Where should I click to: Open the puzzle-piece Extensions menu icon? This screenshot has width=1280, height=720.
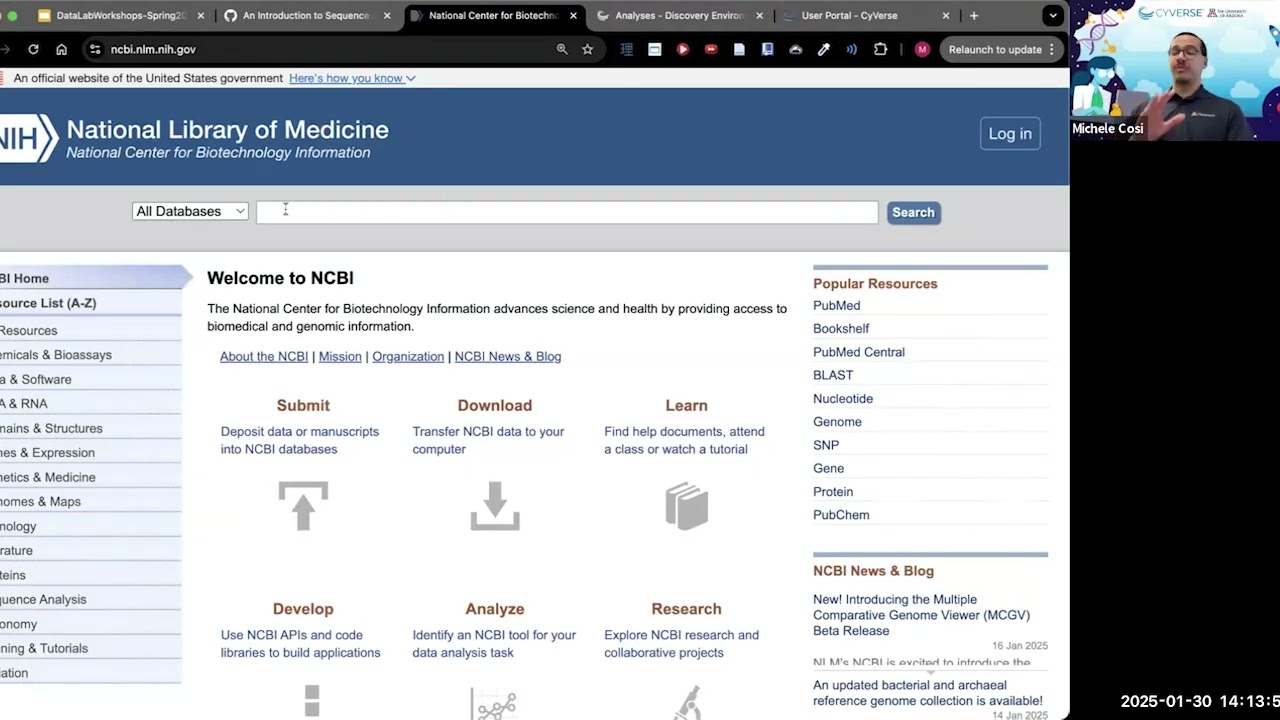880,49
